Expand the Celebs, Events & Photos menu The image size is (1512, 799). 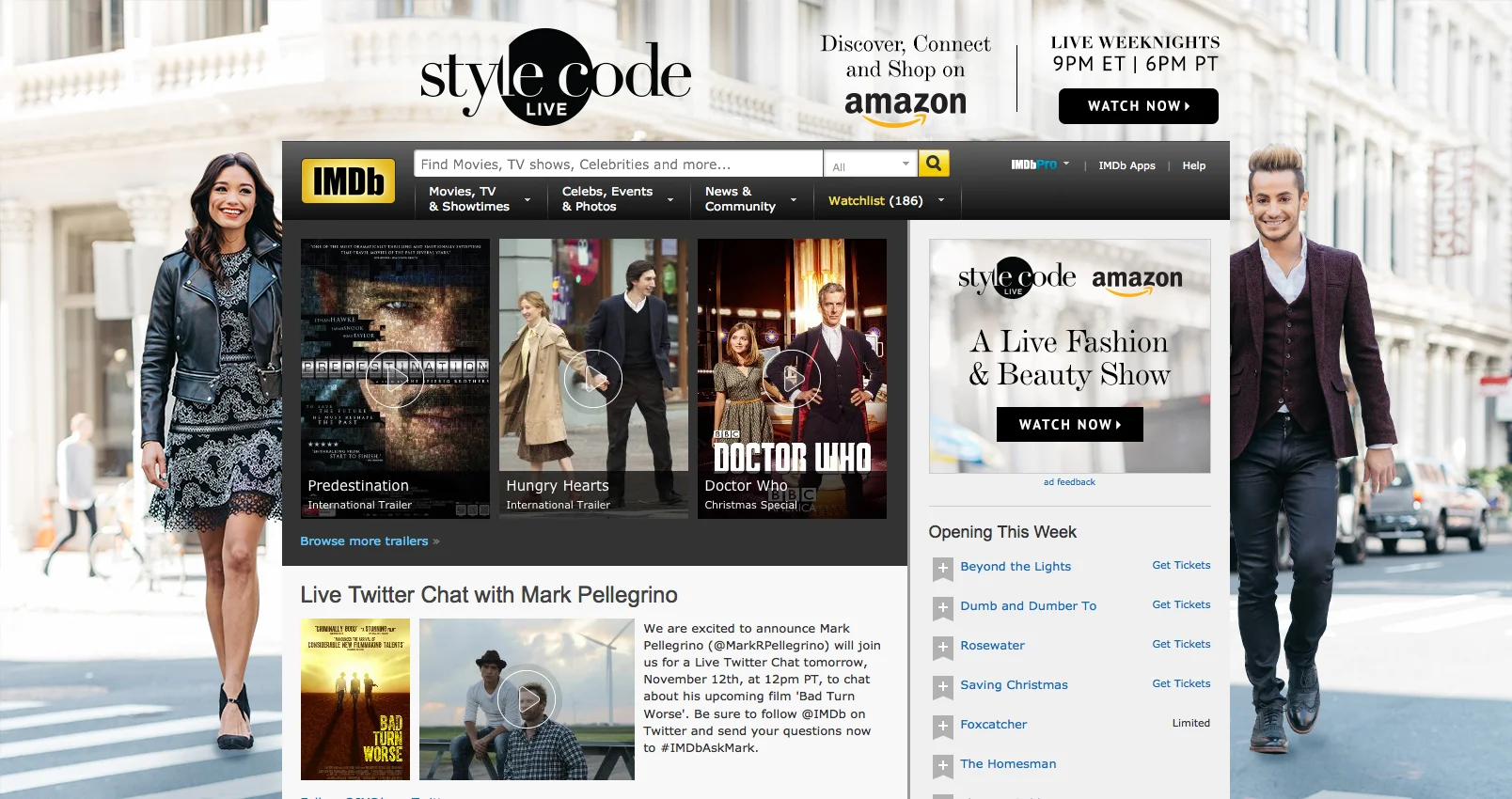618,199
